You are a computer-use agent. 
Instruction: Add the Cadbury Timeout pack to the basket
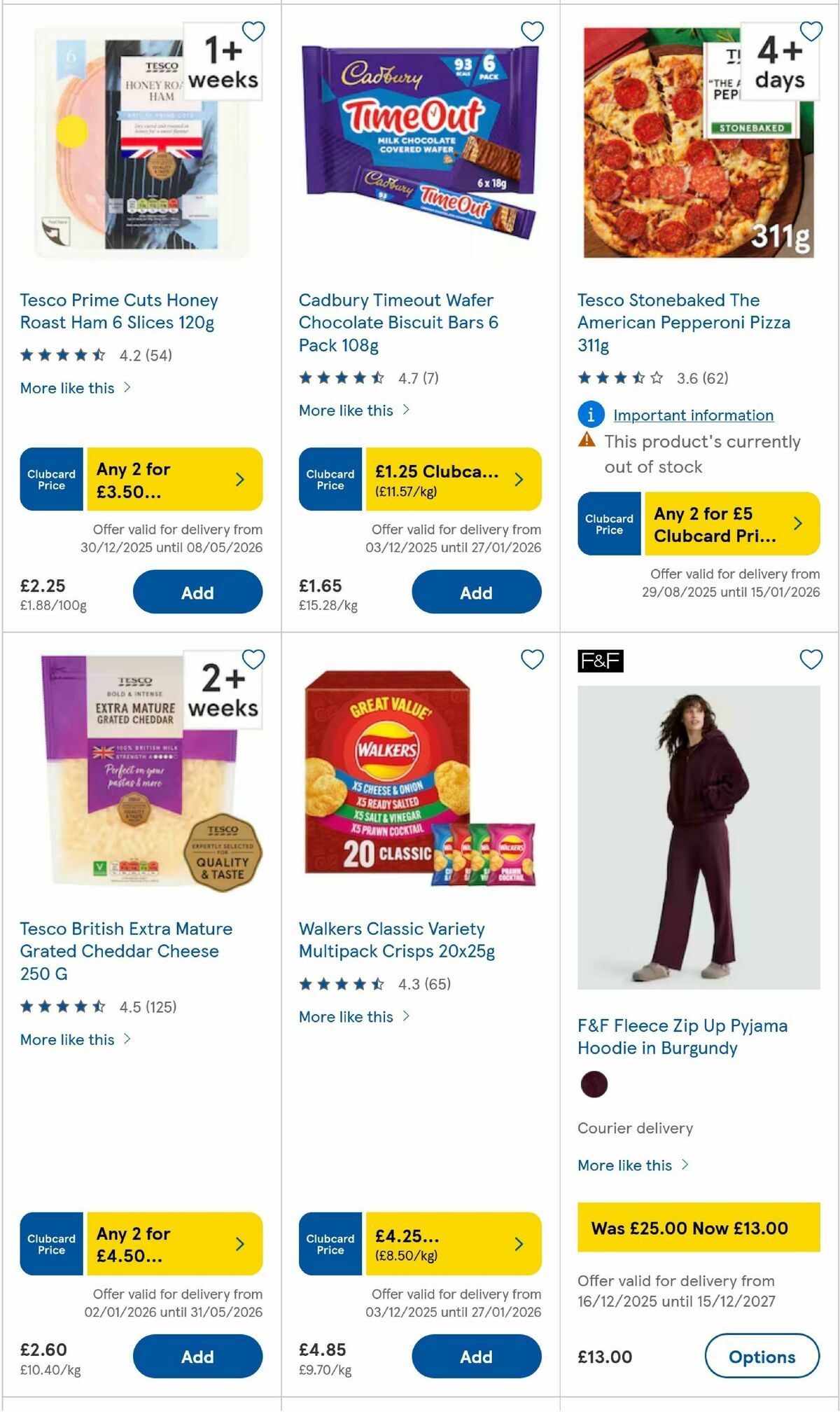[475, 592]
